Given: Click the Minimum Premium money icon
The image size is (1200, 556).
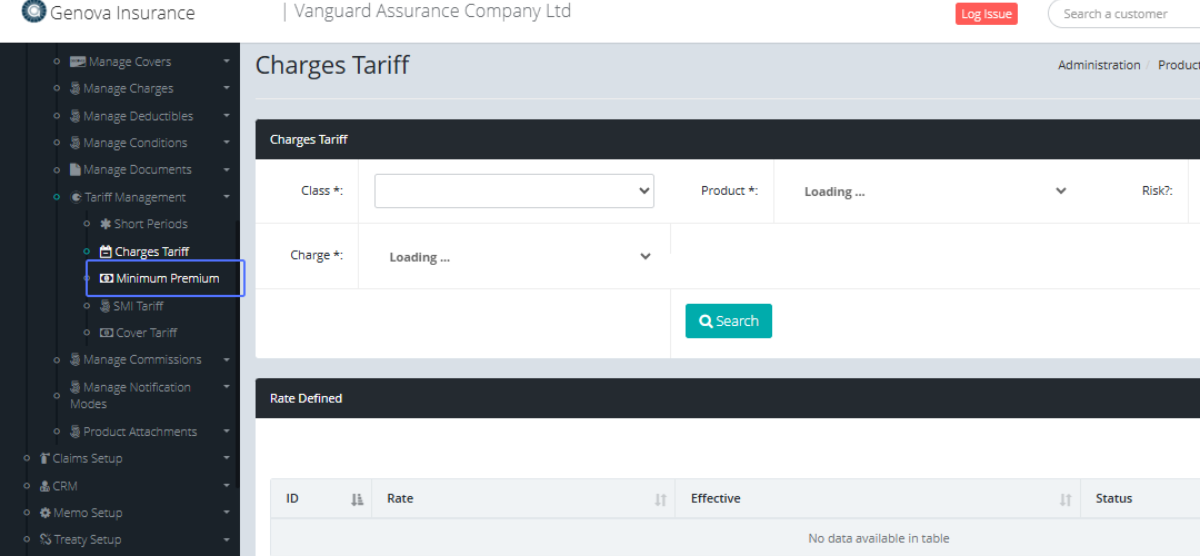Looking at the screenshot, I should point(107,279).
